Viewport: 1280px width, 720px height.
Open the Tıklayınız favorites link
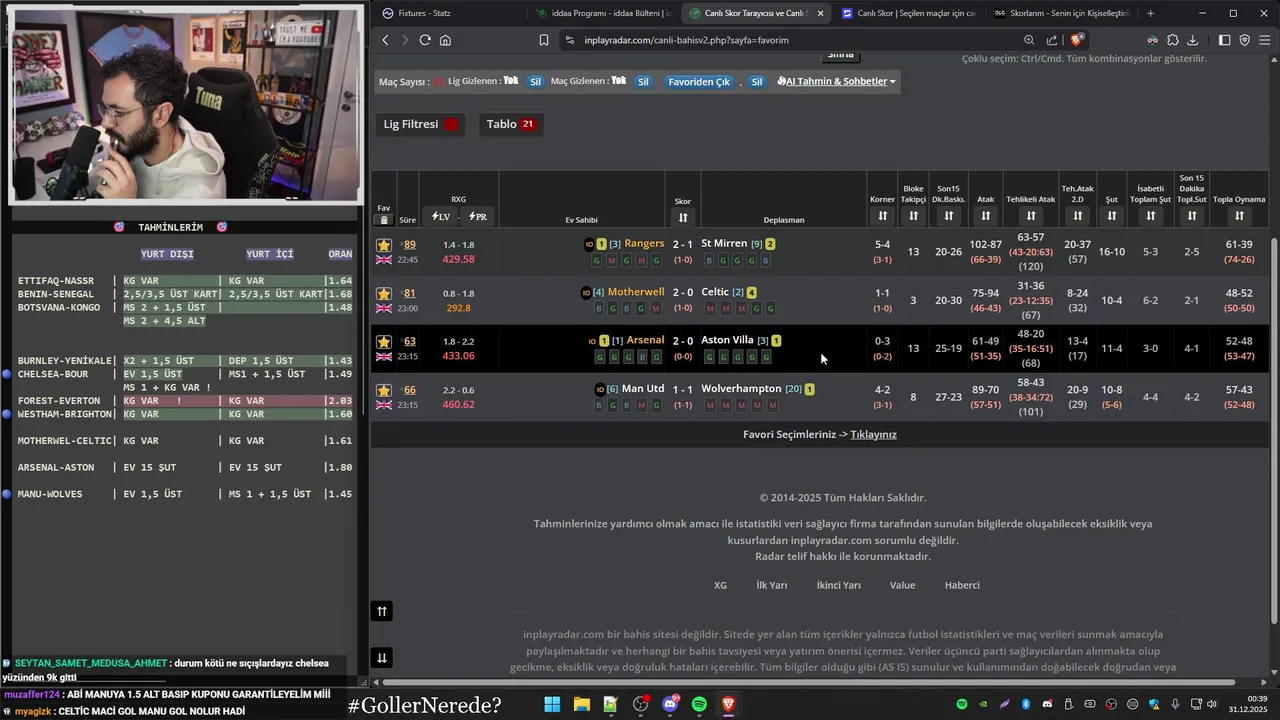pyautogui.click(x=873, y=435)
